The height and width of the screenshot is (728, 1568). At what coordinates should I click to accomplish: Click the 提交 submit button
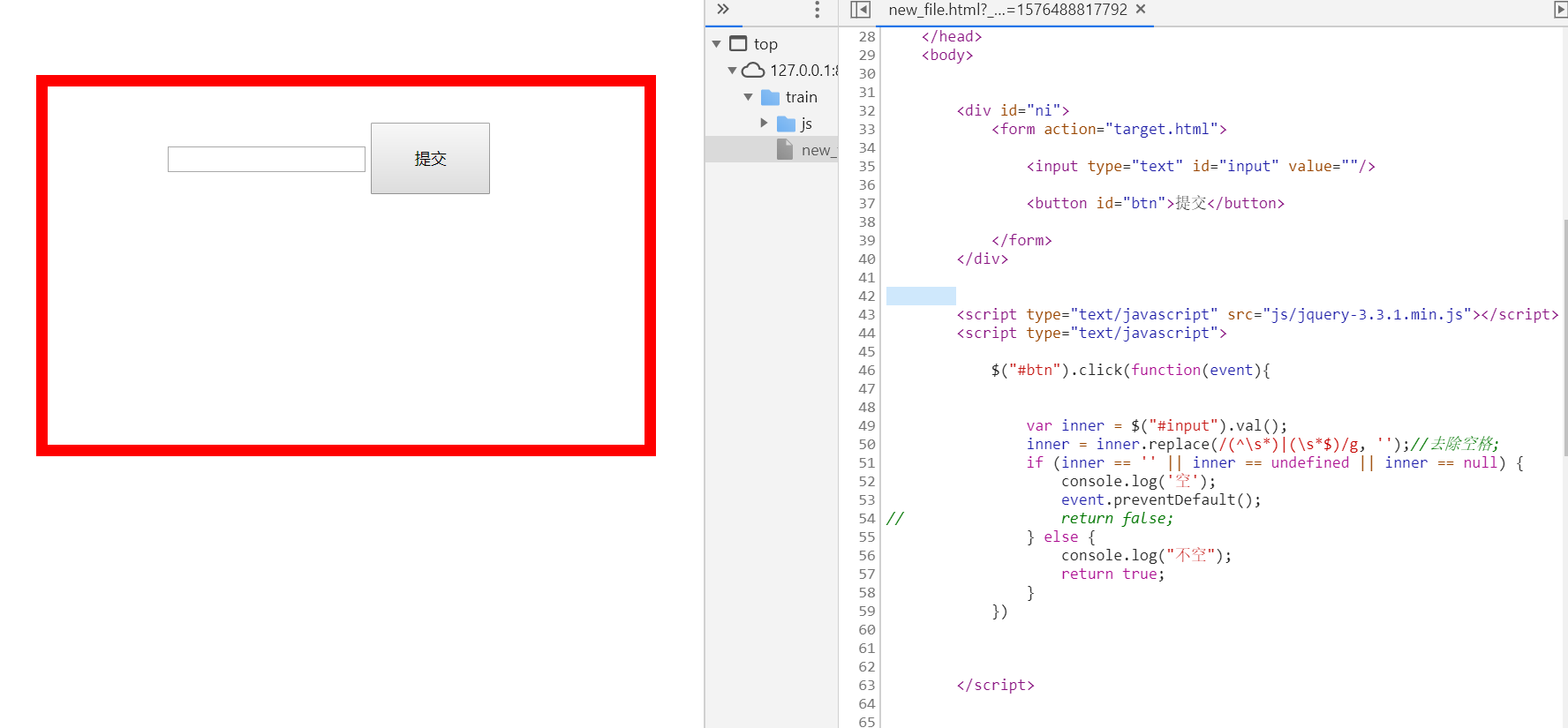coord(430,158)
